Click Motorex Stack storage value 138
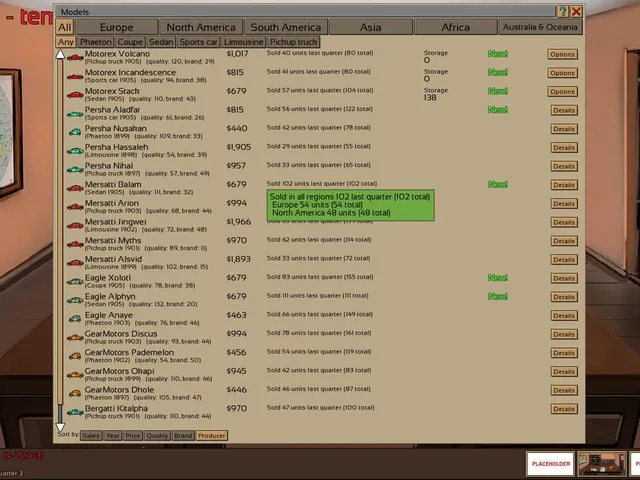This screenshot has height=480, width=640. 430,98
